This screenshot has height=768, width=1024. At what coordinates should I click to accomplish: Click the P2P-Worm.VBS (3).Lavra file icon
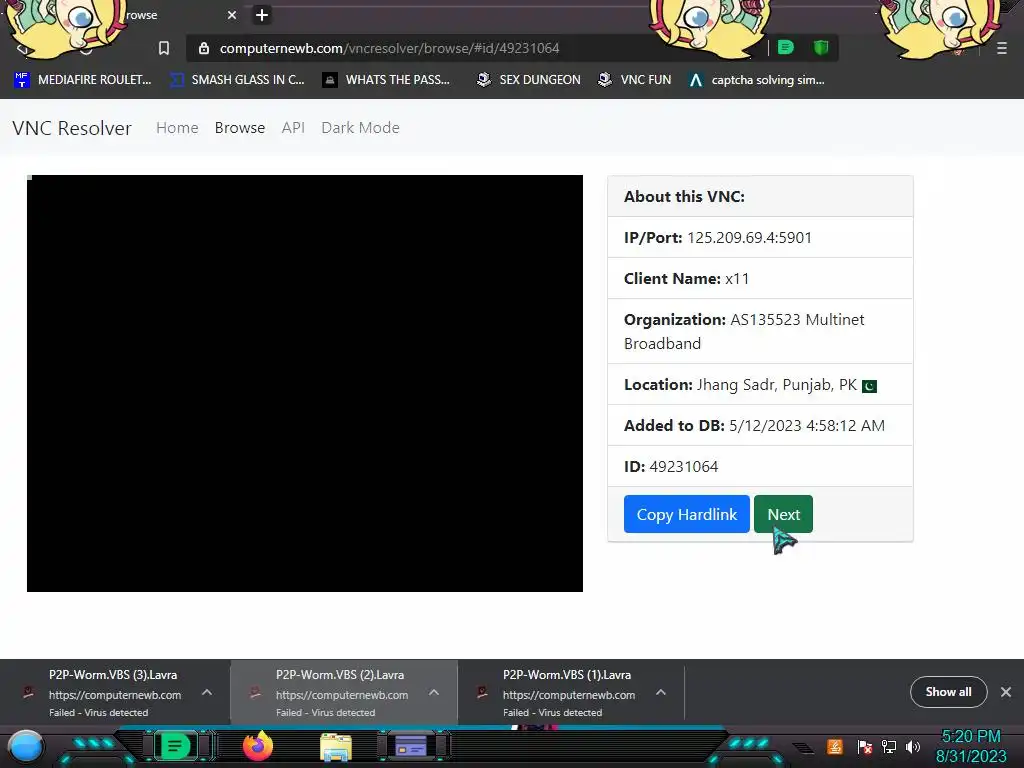(x=28, y=692)
